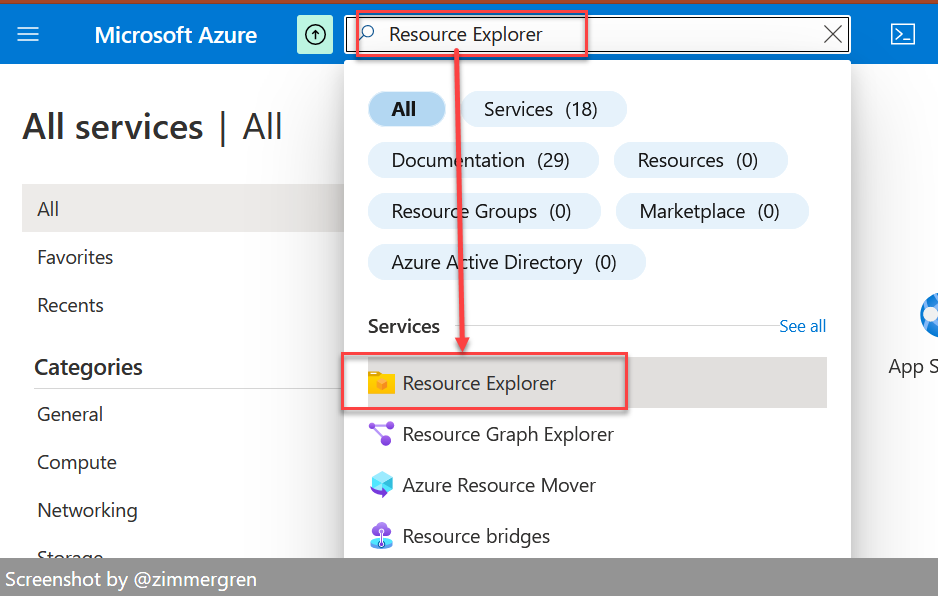Click the Azure Resource Mover icon

pos(381,485)
